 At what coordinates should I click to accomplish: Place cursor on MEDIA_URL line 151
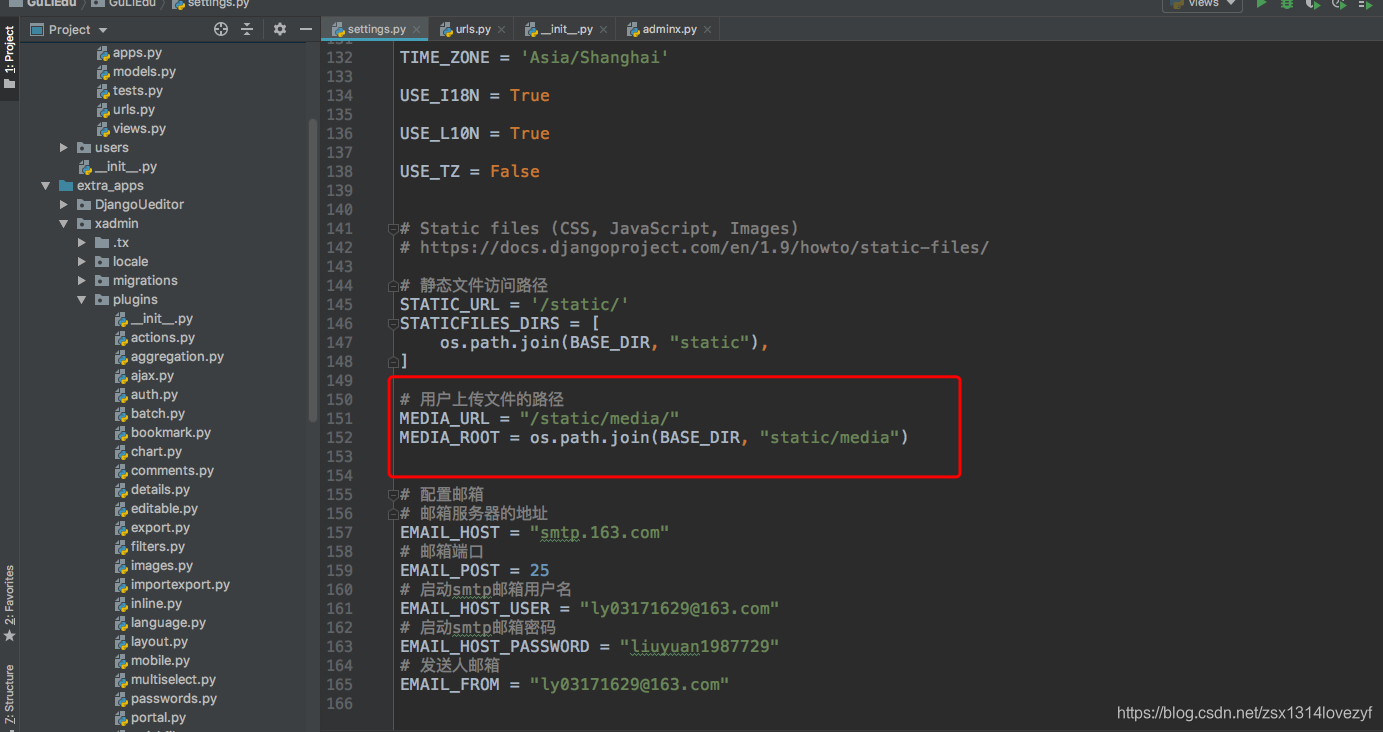click(x=540, y=418)
